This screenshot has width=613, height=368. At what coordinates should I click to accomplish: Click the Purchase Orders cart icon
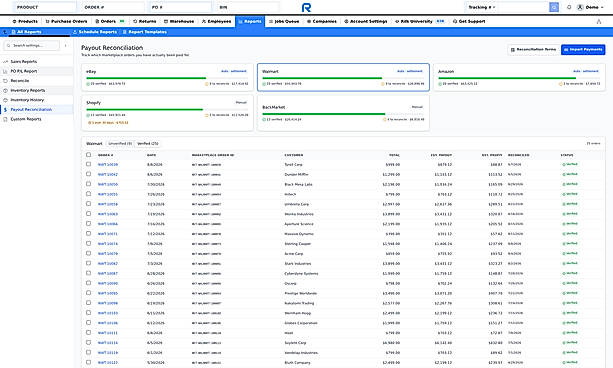[x=47, y=22]
